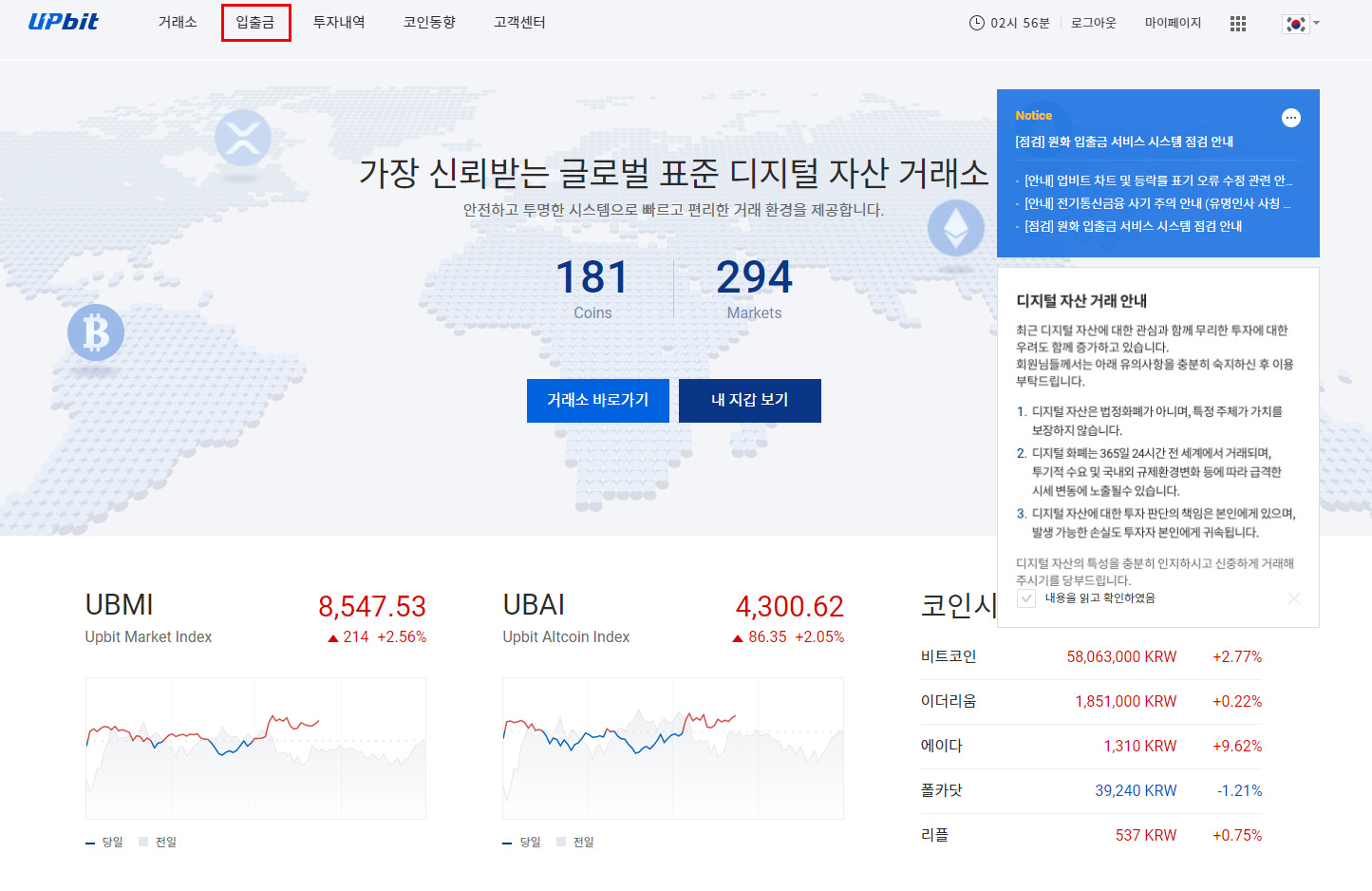The image size is (1372, 891).
Task: Open the grid apps menu icon
Action: point(1238,24)
